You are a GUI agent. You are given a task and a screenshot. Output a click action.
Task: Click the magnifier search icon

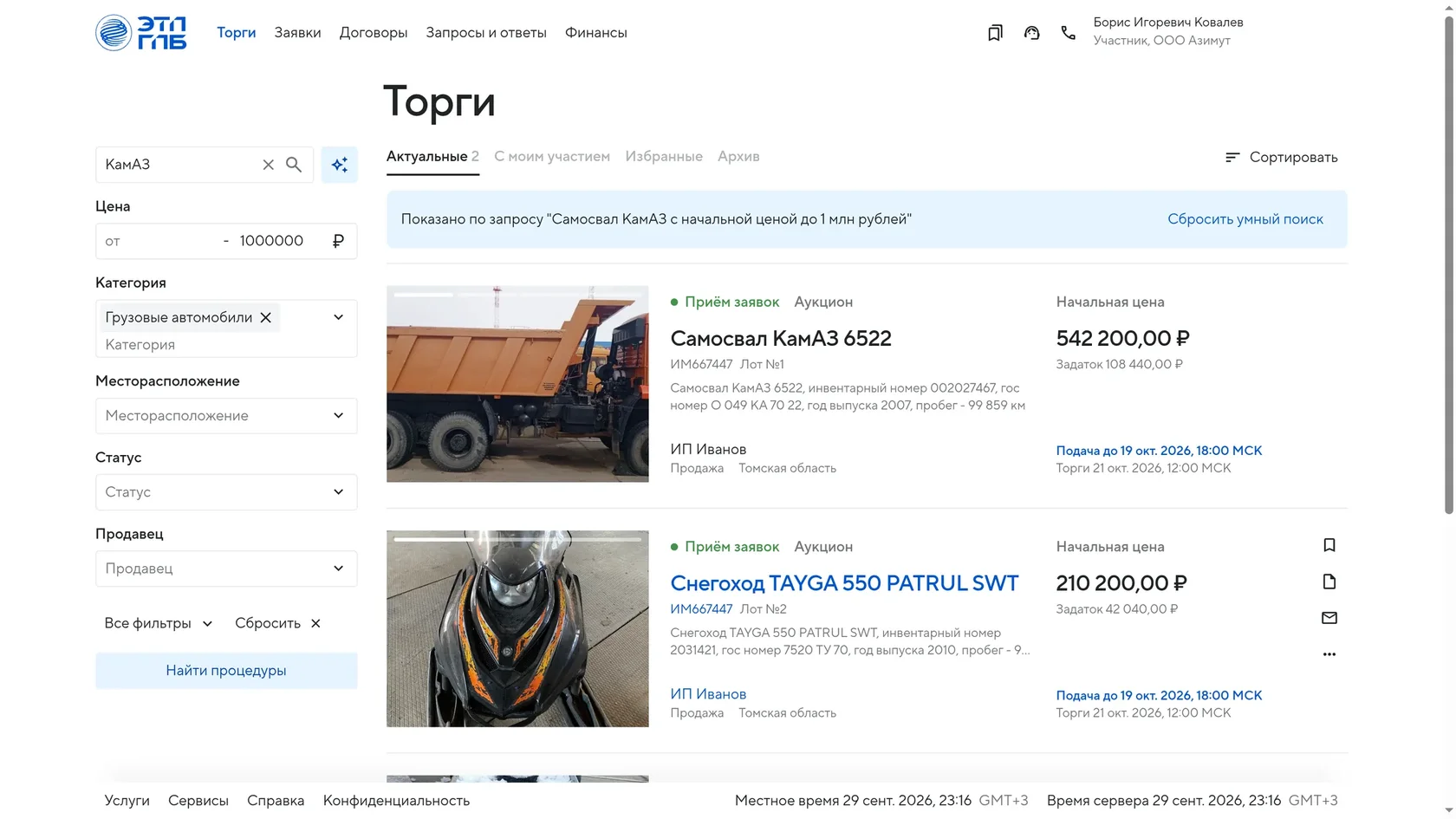tap(294, 165)
